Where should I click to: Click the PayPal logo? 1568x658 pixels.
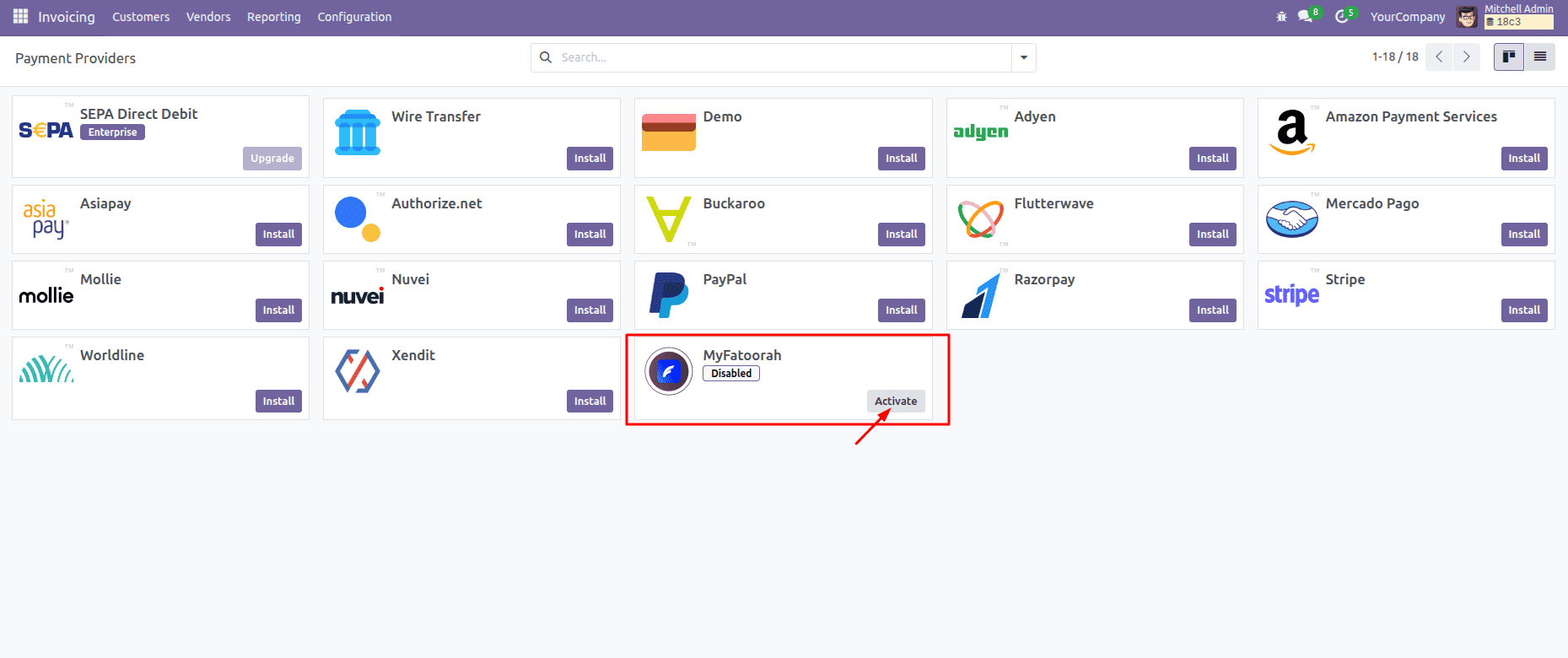coord(669,295)
